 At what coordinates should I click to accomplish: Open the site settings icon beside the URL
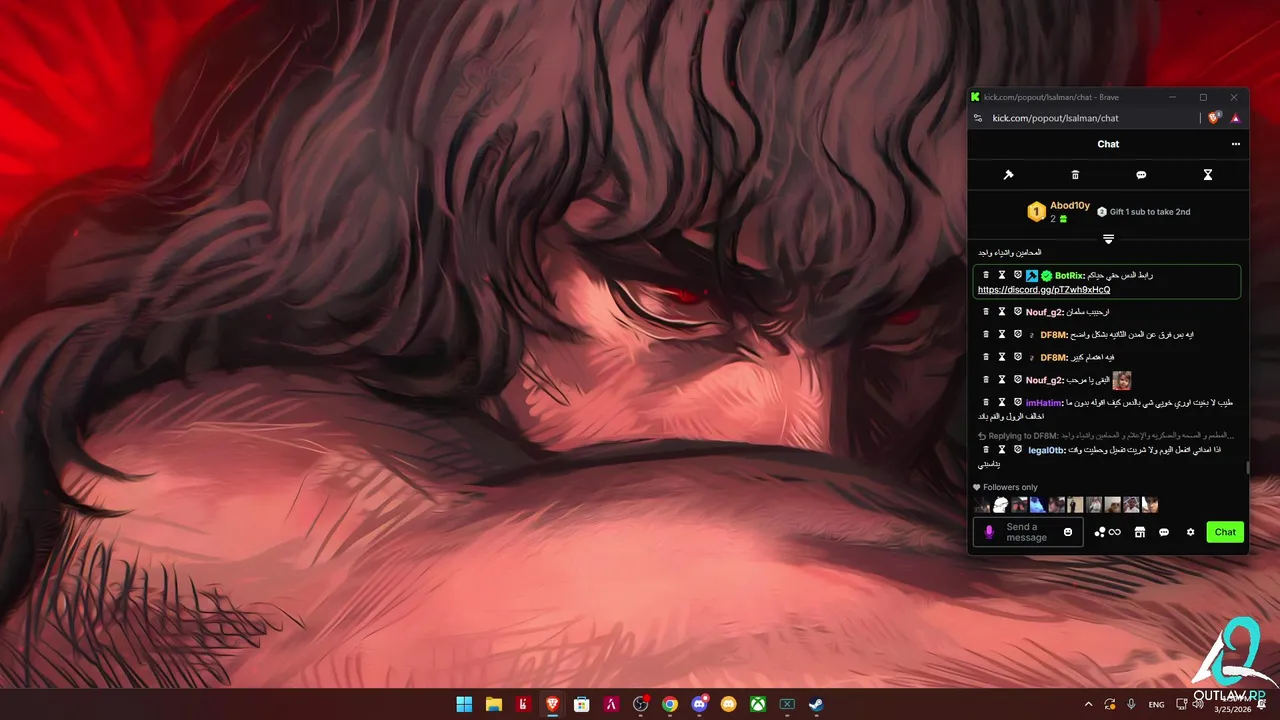(x=978, y=118)
